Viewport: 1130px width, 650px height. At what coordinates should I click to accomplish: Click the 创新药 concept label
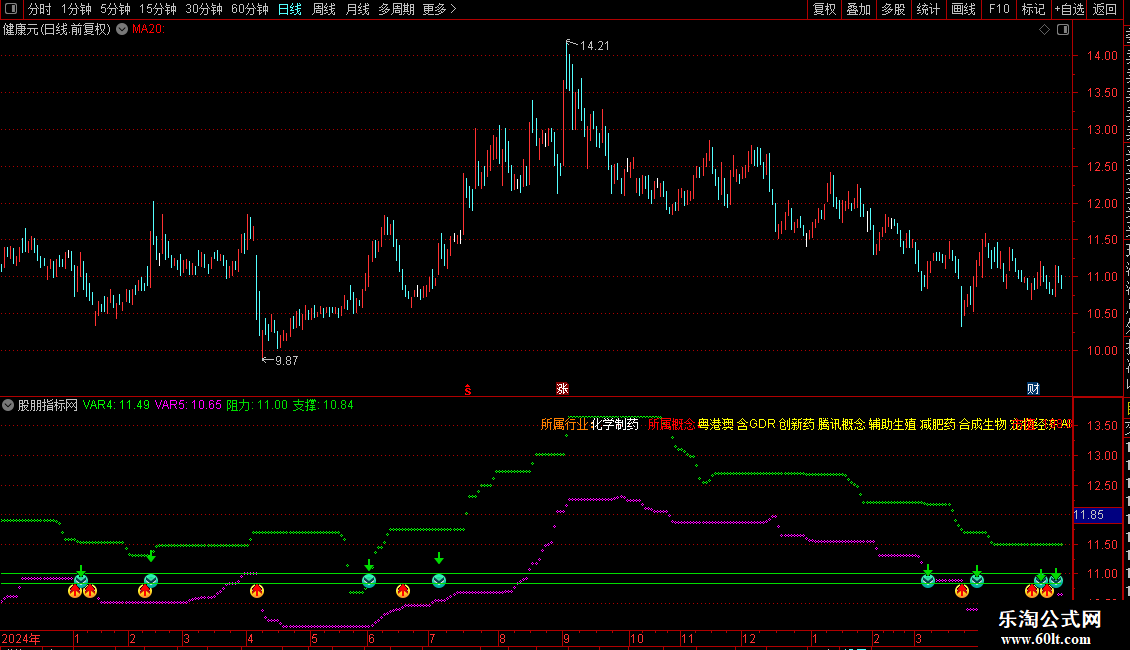tap(796, 424)
